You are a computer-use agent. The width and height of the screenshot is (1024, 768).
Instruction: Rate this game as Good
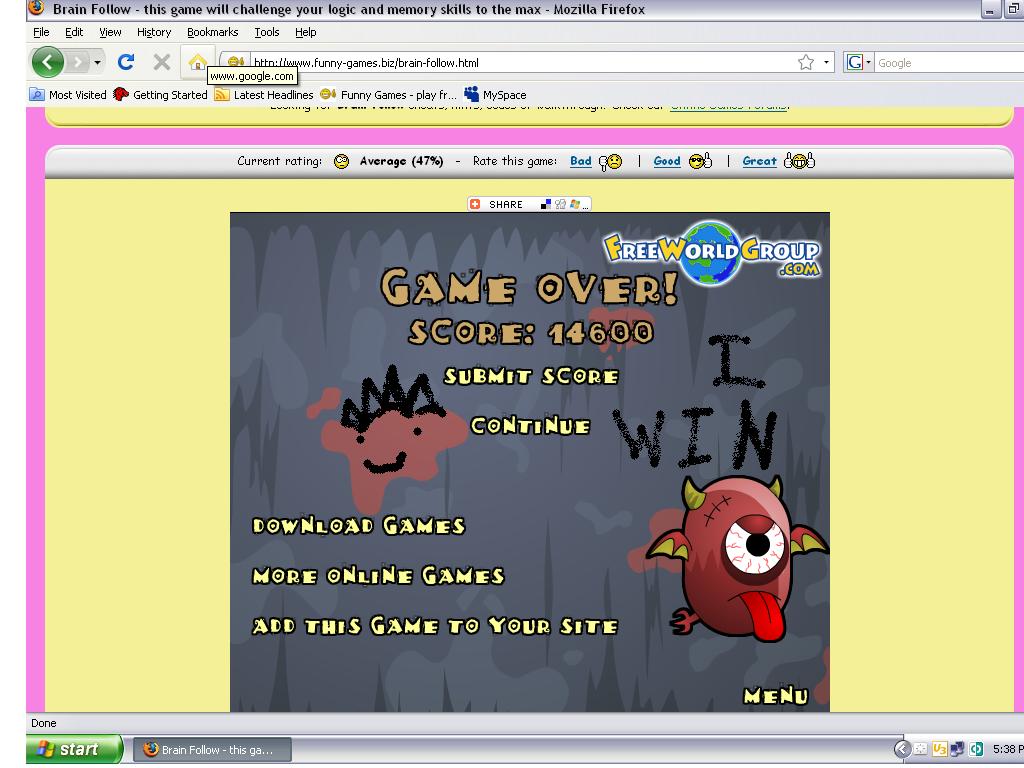(667, 161)
